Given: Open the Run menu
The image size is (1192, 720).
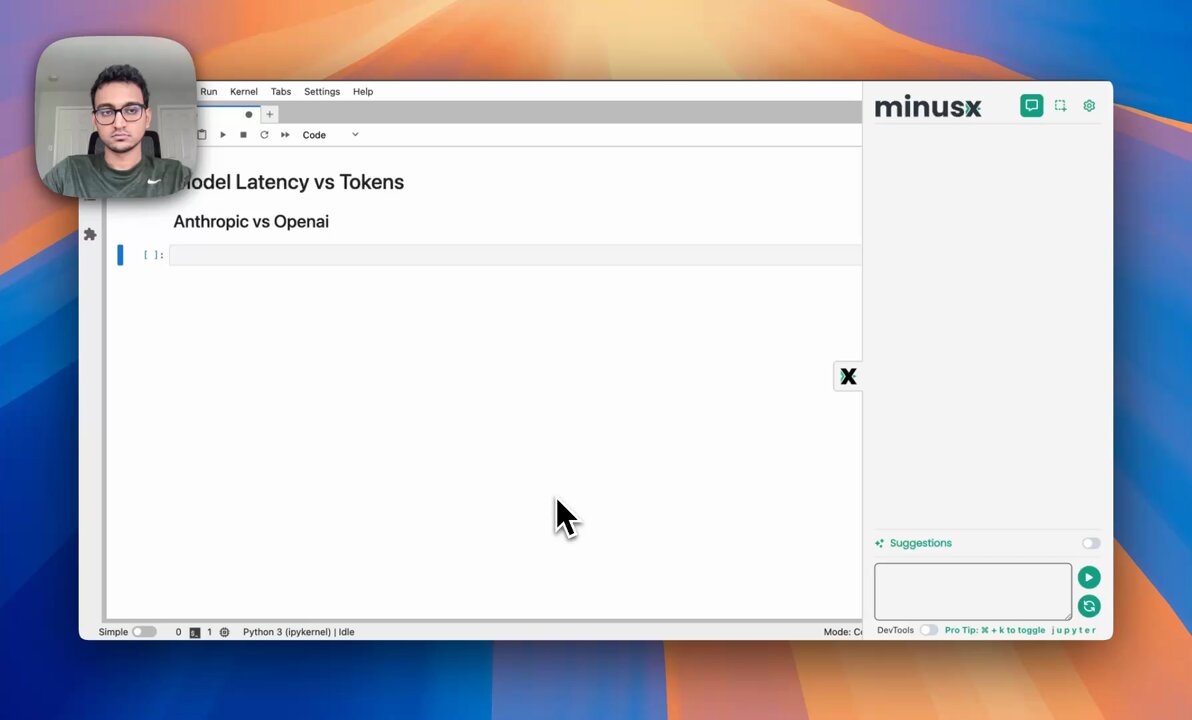Looking at the screenshot, I should click(x=208, y=91).
